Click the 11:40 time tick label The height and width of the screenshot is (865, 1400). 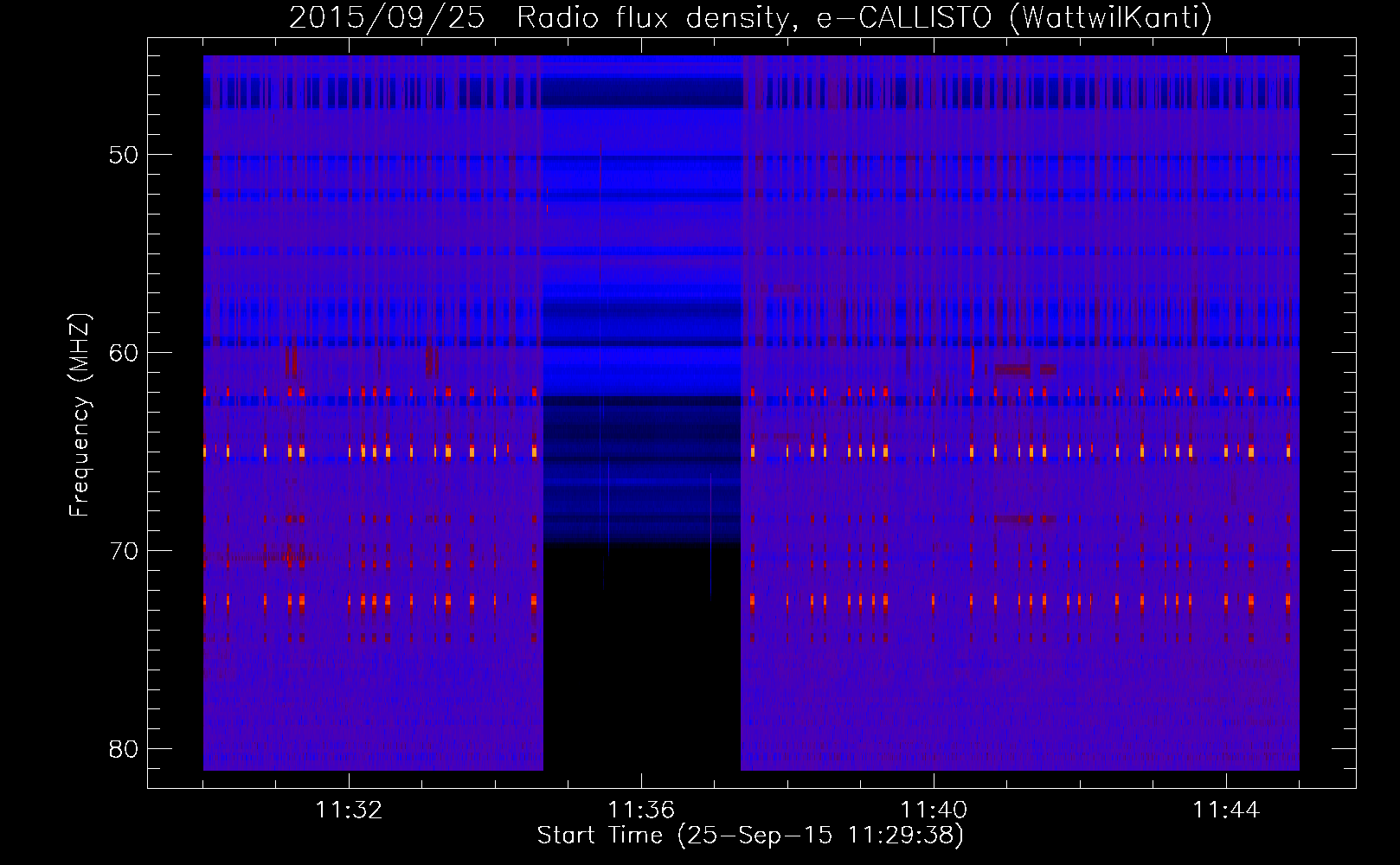(934, 811)
